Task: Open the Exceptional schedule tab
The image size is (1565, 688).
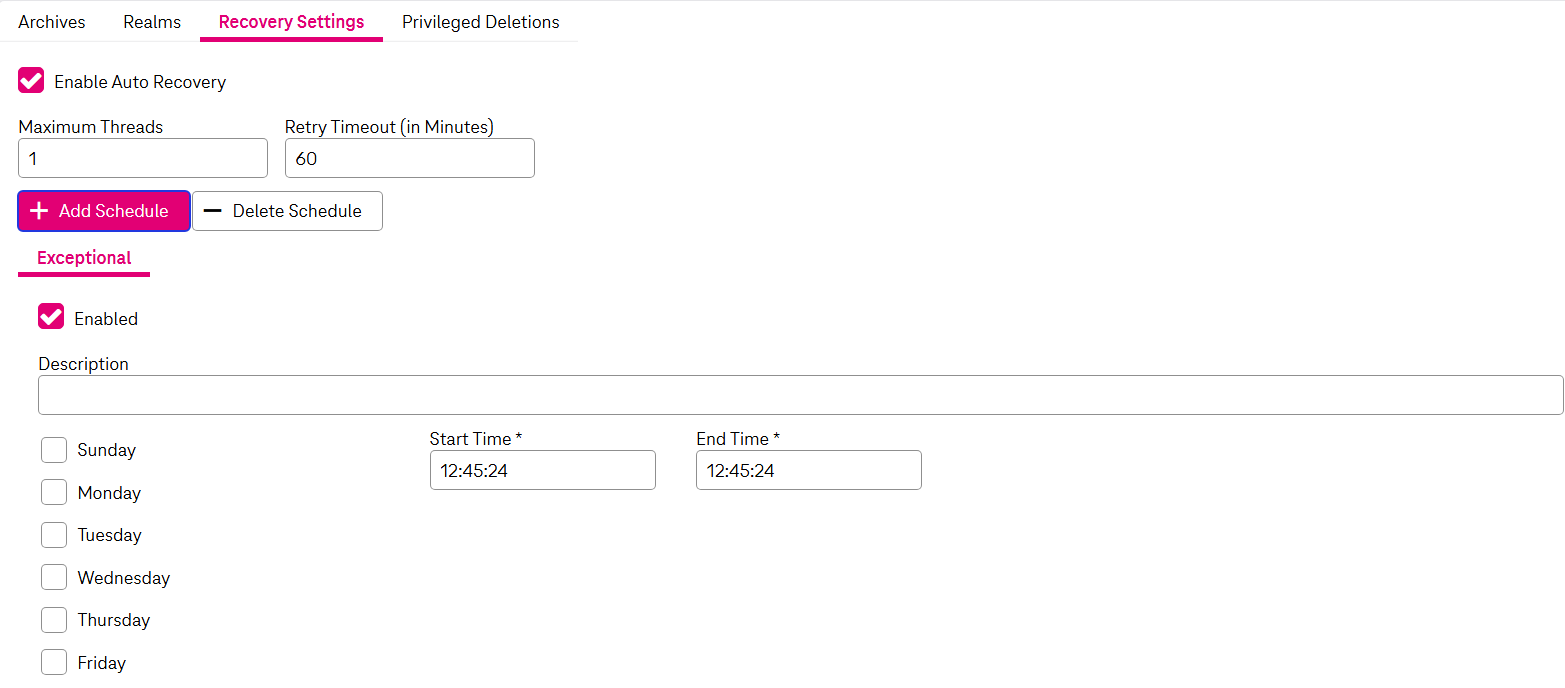Action: [84, 258]
